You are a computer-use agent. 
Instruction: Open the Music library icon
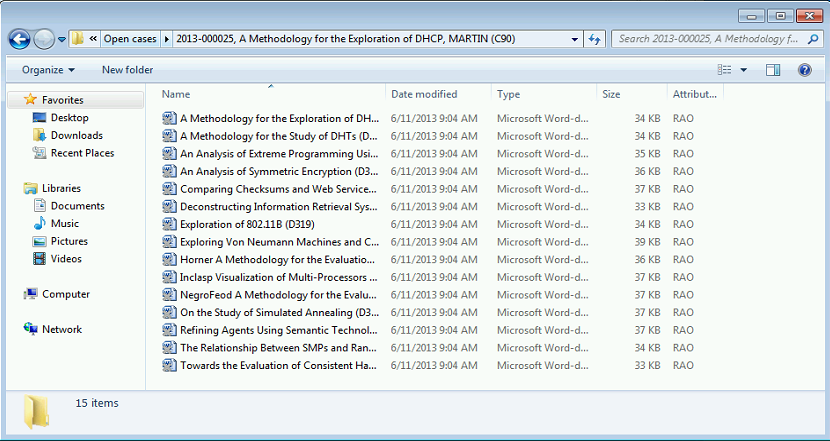tap(40, 223)
